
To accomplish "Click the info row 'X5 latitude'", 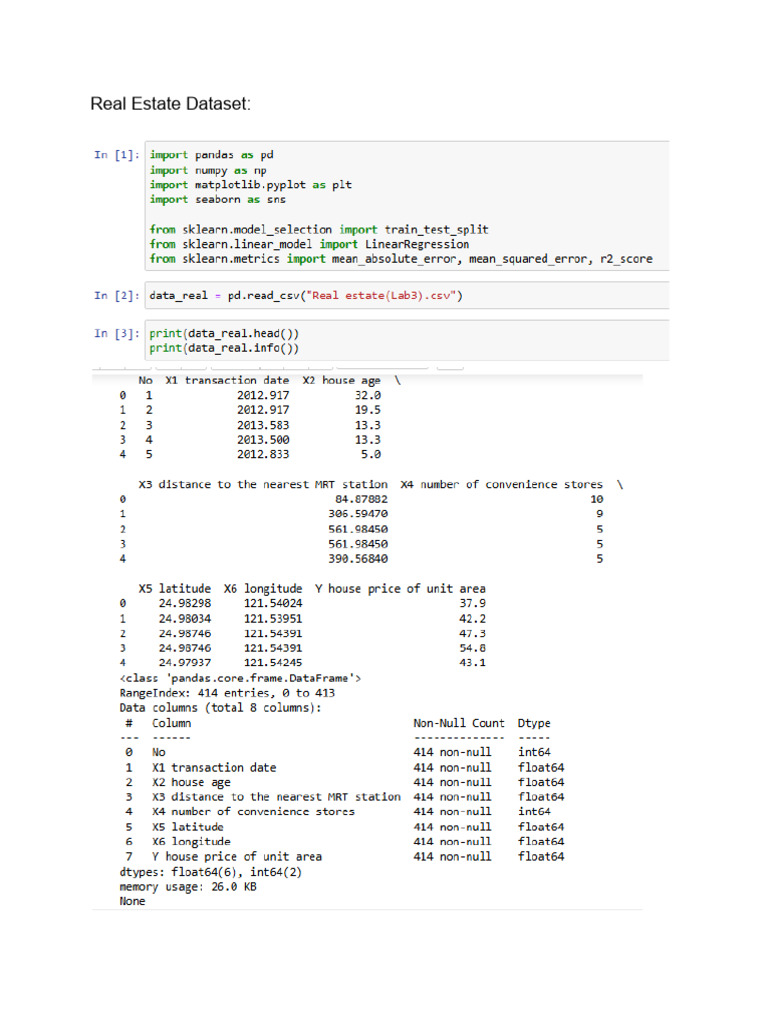I will [345, 827].
